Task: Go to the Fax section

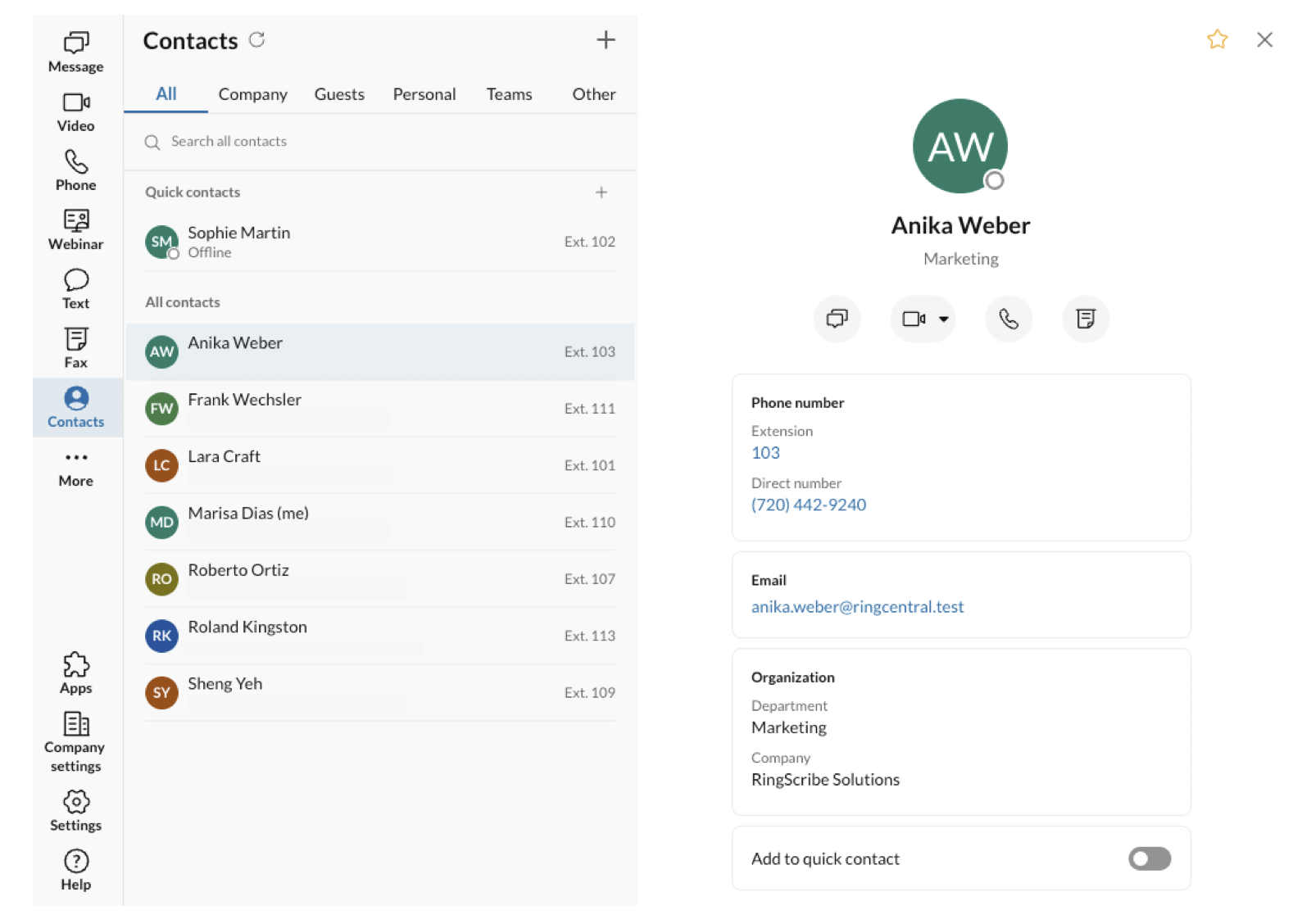Action: [x=75, y=348]
